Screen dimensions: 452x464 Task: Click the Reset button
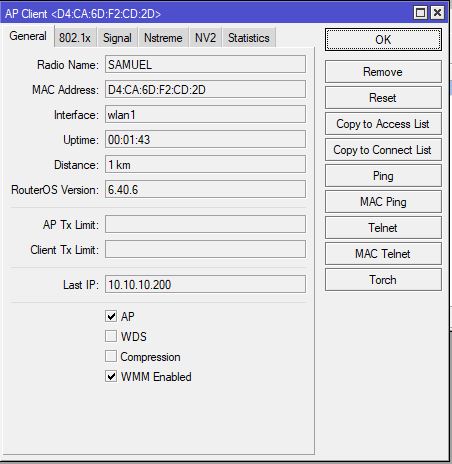(383, 98)
